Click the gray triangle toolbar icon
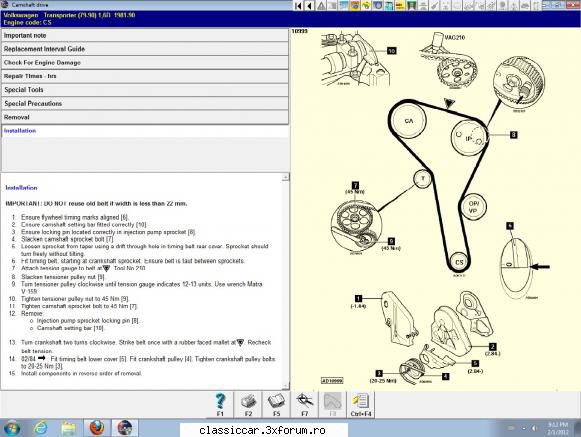 tap(321, 5)
